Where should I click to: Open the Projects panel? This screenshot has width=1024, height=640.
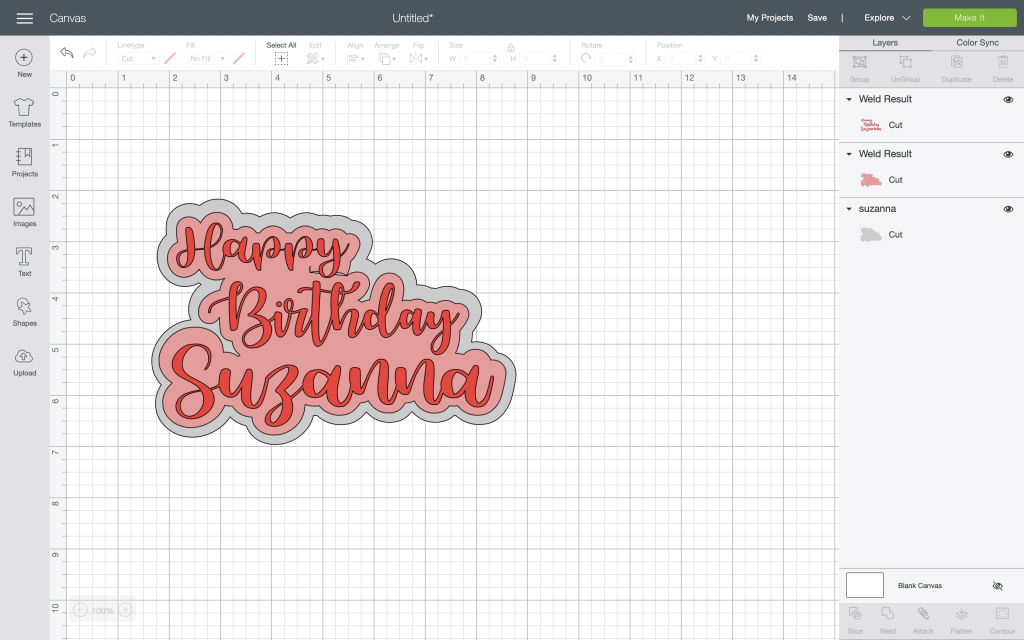click(x=24, y=162)
